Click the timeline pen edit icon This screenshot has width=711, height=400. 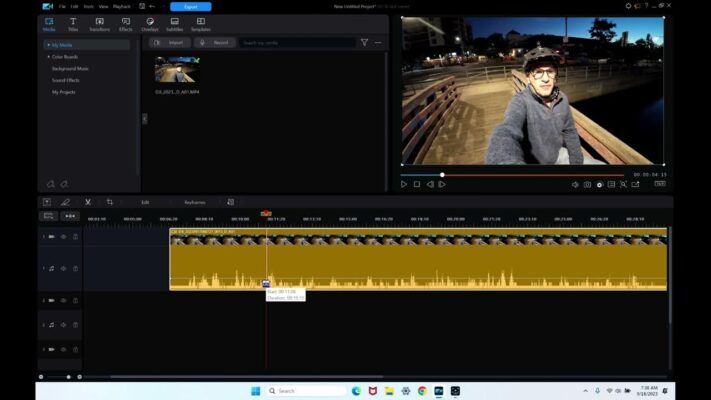(66, 202)
